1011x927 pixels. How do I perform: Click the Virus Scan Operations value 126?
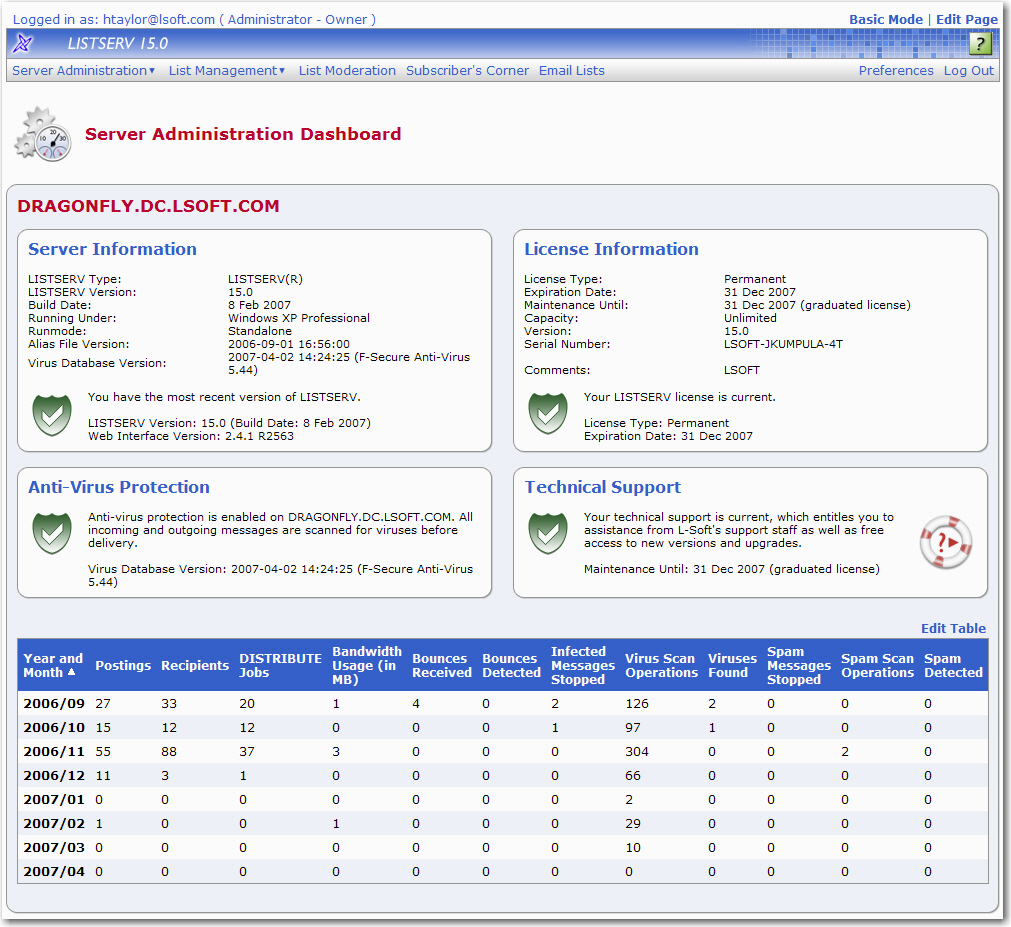637,703
